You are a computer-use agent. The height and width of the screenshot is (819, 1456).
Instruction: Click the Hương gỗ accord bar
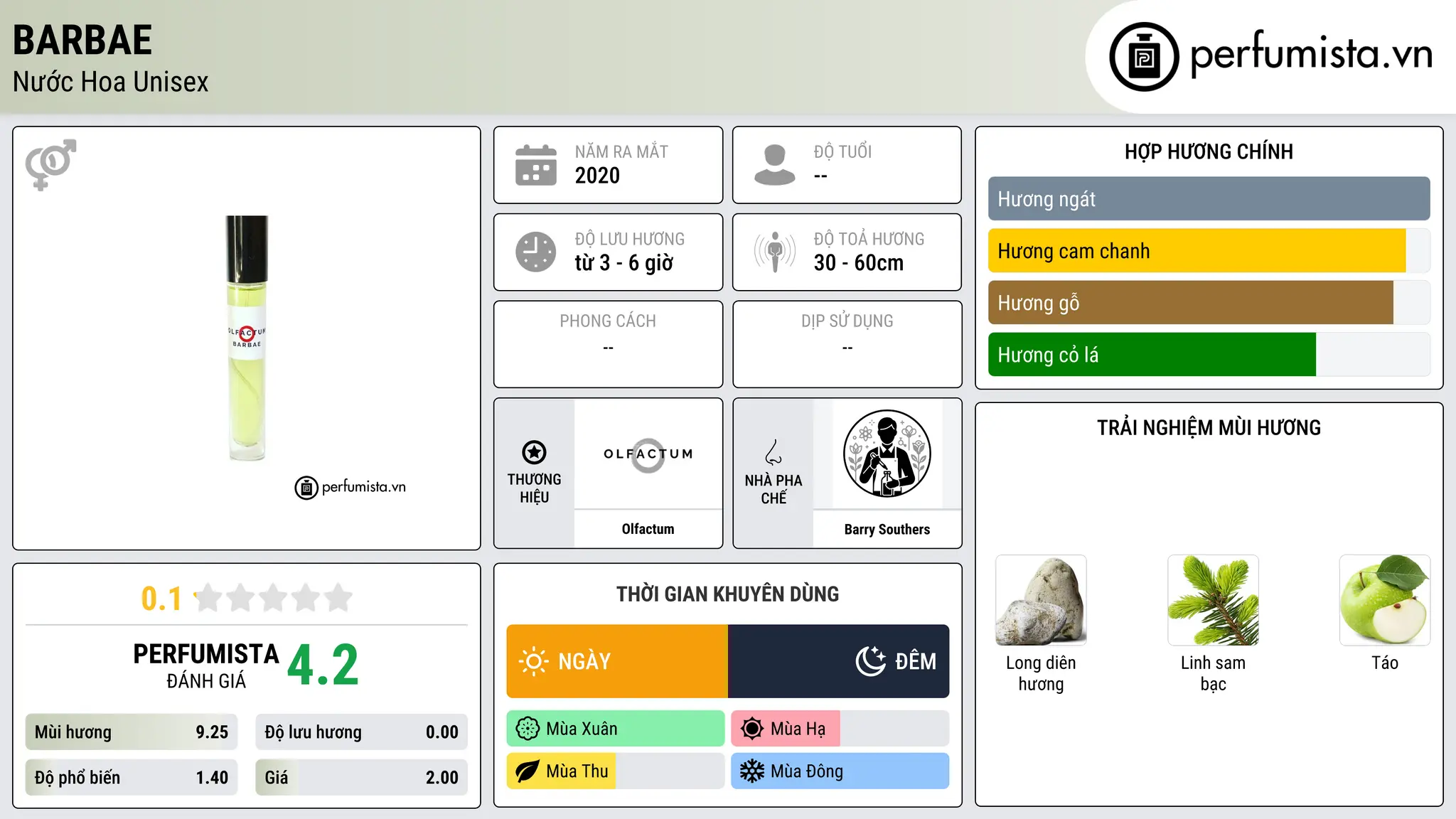pos(1209,302)
